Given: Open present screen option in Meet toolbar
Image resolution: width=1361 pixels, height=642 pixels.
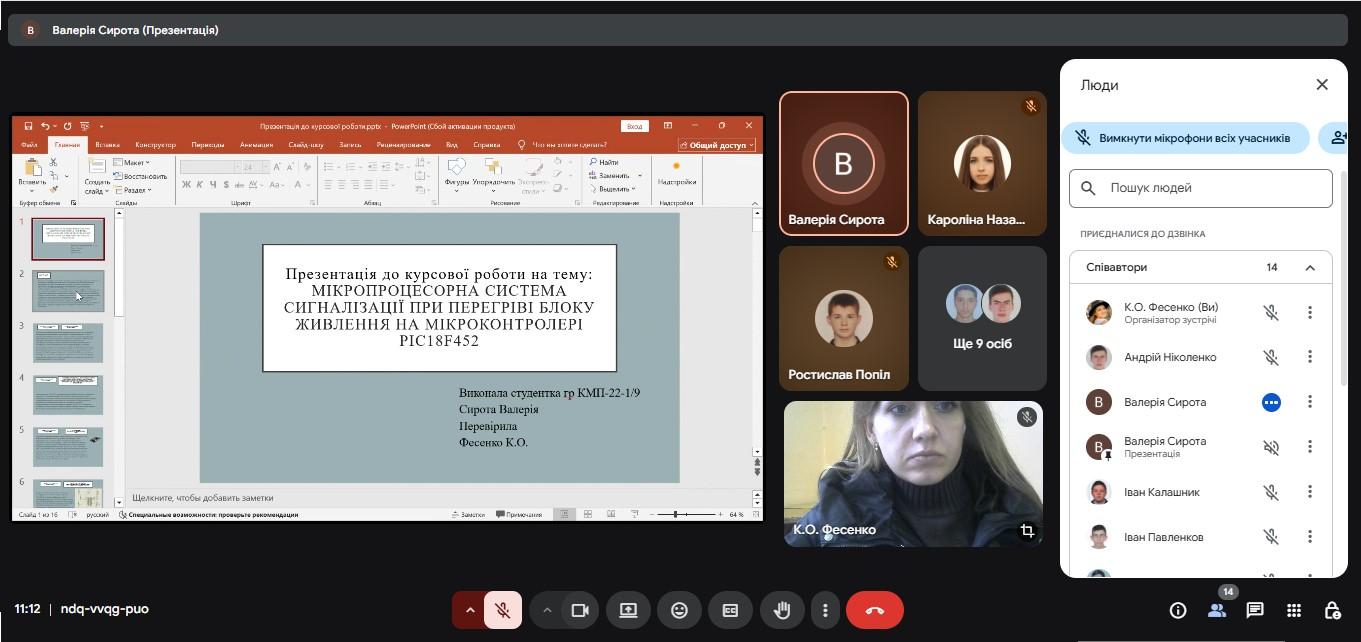Looking at the screenshot, I should (x=628, y=610).
